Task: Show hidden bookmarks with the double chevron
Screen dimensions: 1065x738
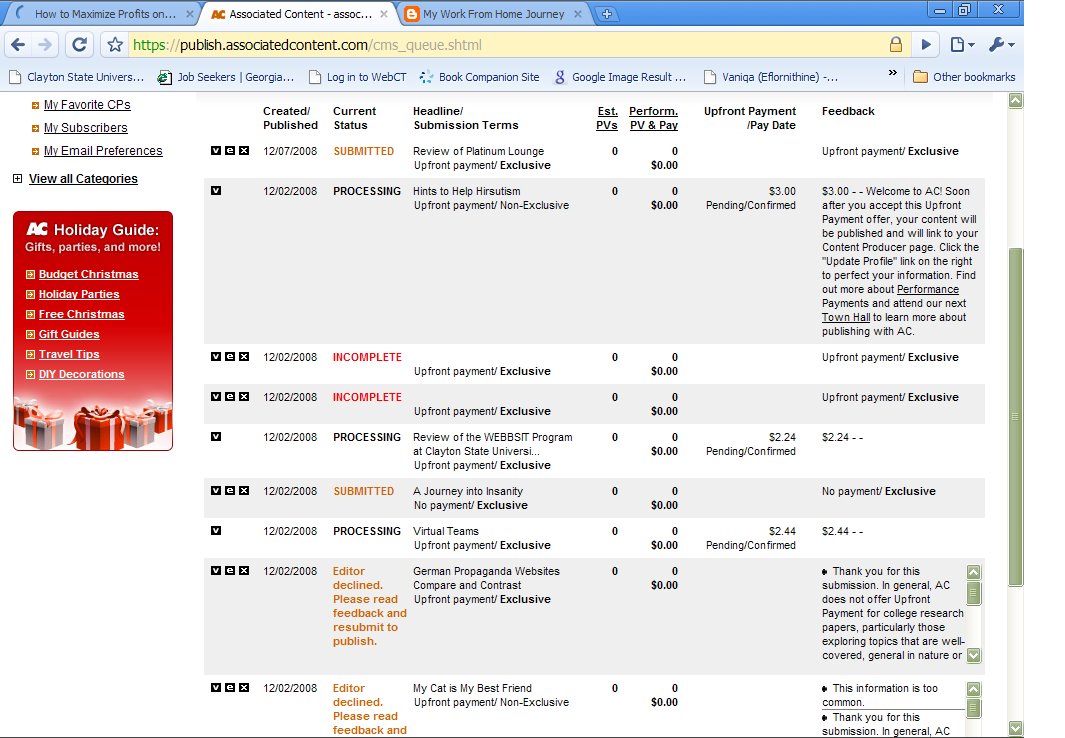Action: click(x=892, y=73)
